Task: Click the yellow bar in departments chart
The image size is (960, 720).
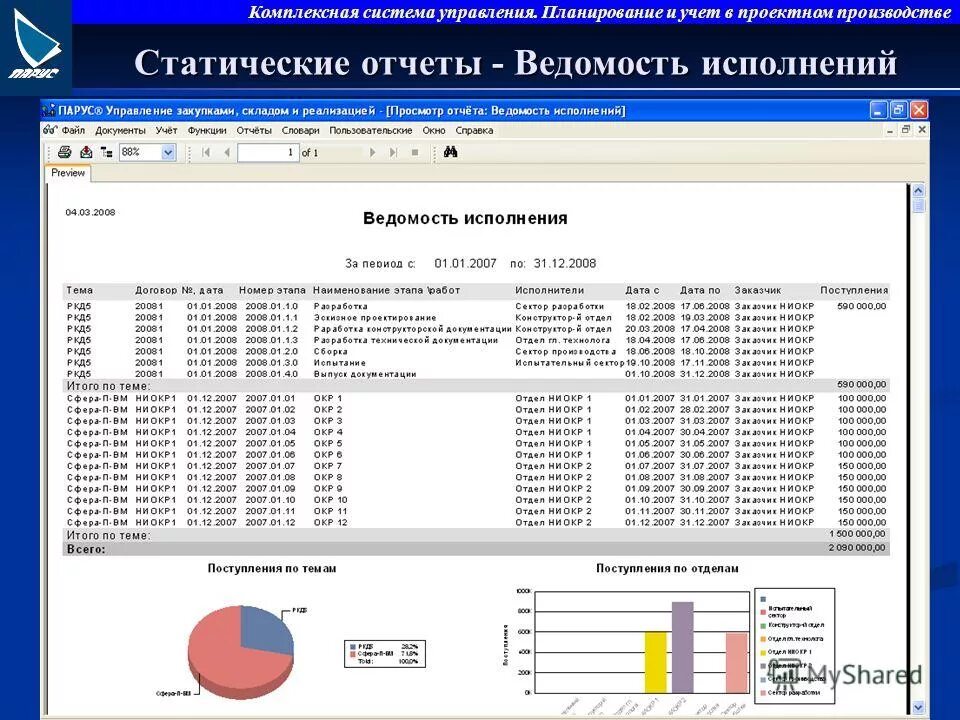Action: tap(656, 662)
